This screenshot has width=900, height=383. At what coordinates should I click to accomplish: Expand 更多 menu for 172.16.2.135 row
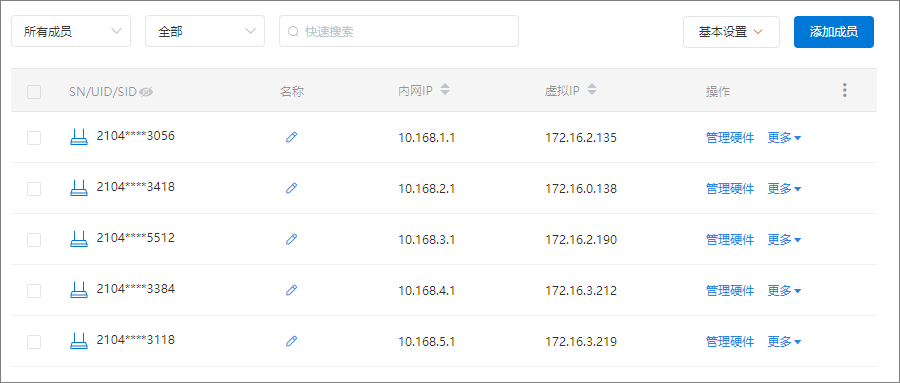(x=784, y=138)
